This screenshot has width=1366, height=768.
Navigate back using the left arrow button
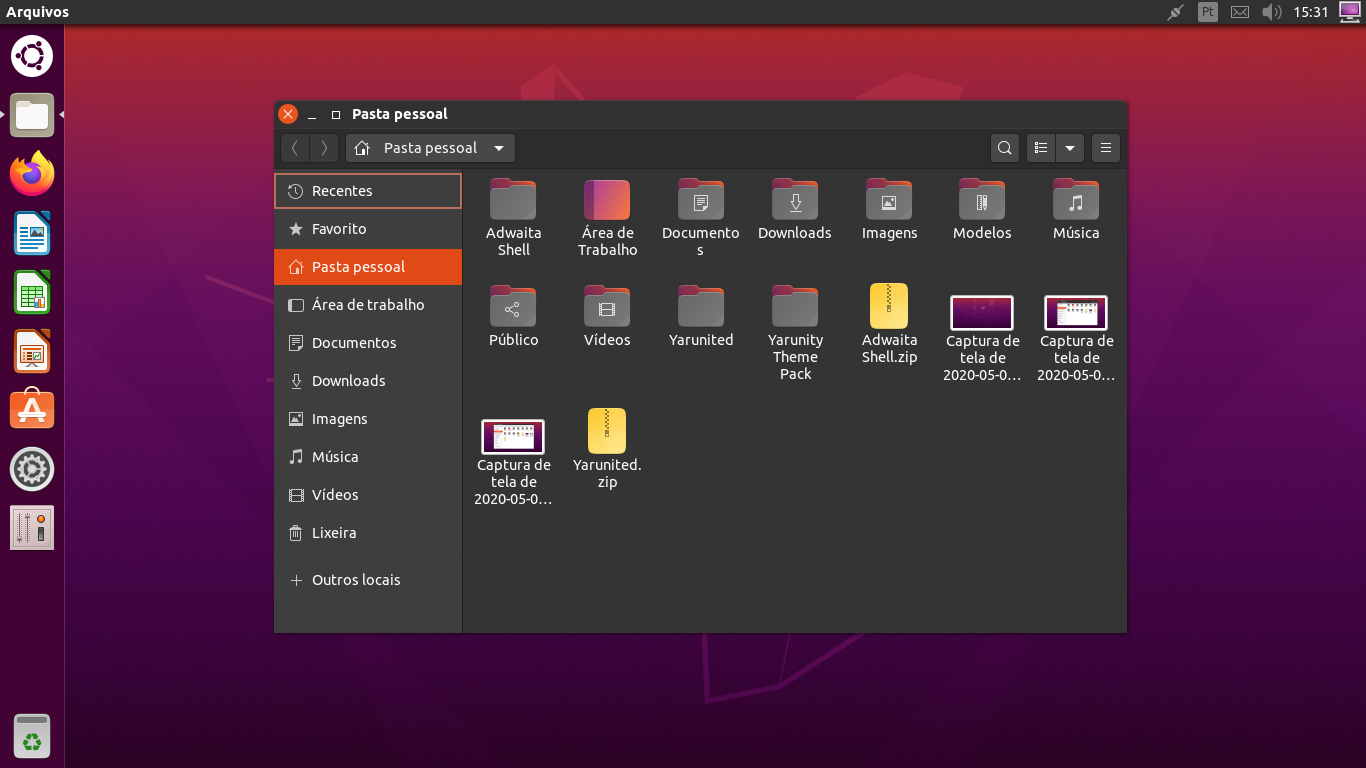(x=295, y=147)
